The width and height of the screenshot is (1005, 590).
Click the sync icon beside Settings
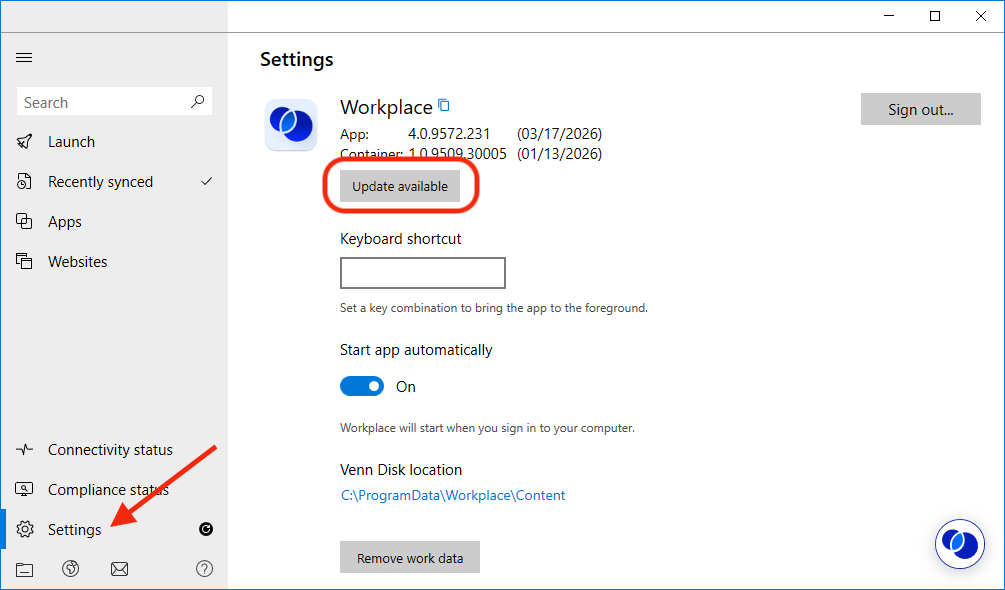[206, 529]
